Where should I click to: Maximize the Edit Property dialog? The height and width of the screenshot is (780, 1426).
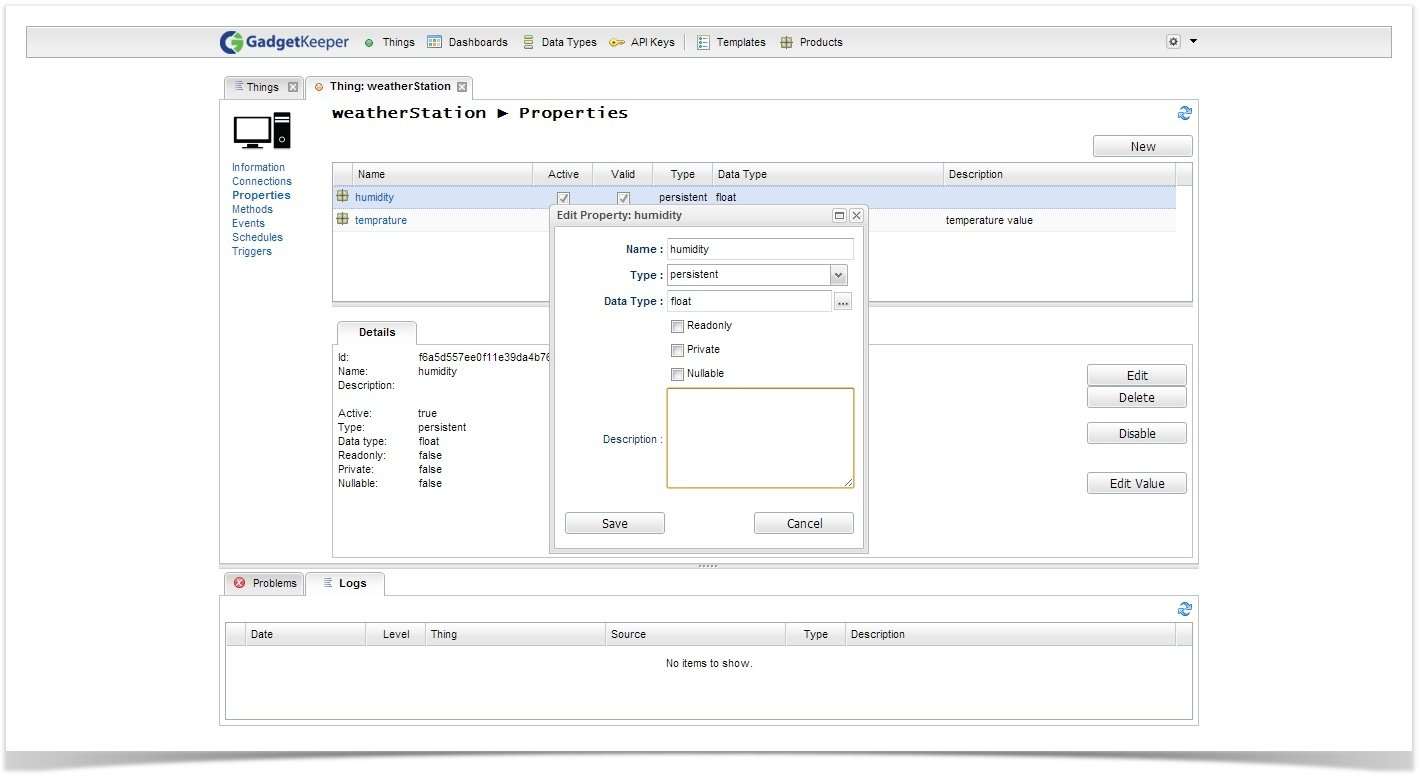coord(840,215)
